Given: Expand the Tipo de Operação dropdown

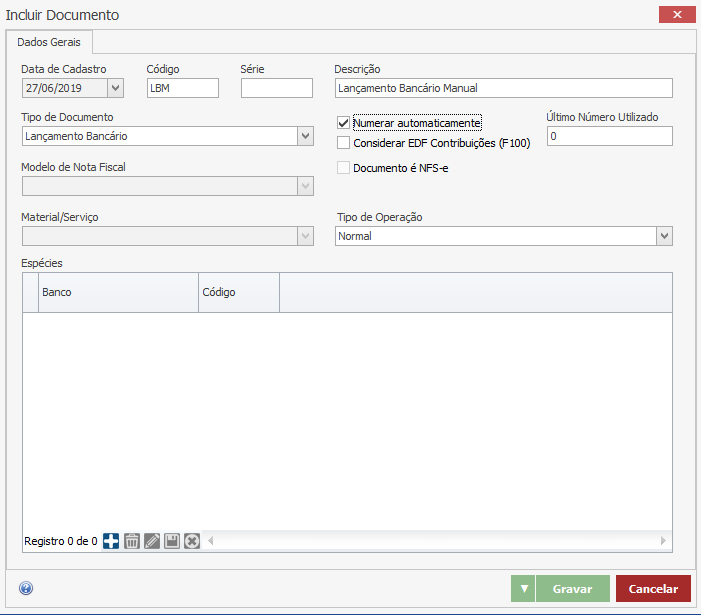Looking at the screenshot, I should 664,236.
